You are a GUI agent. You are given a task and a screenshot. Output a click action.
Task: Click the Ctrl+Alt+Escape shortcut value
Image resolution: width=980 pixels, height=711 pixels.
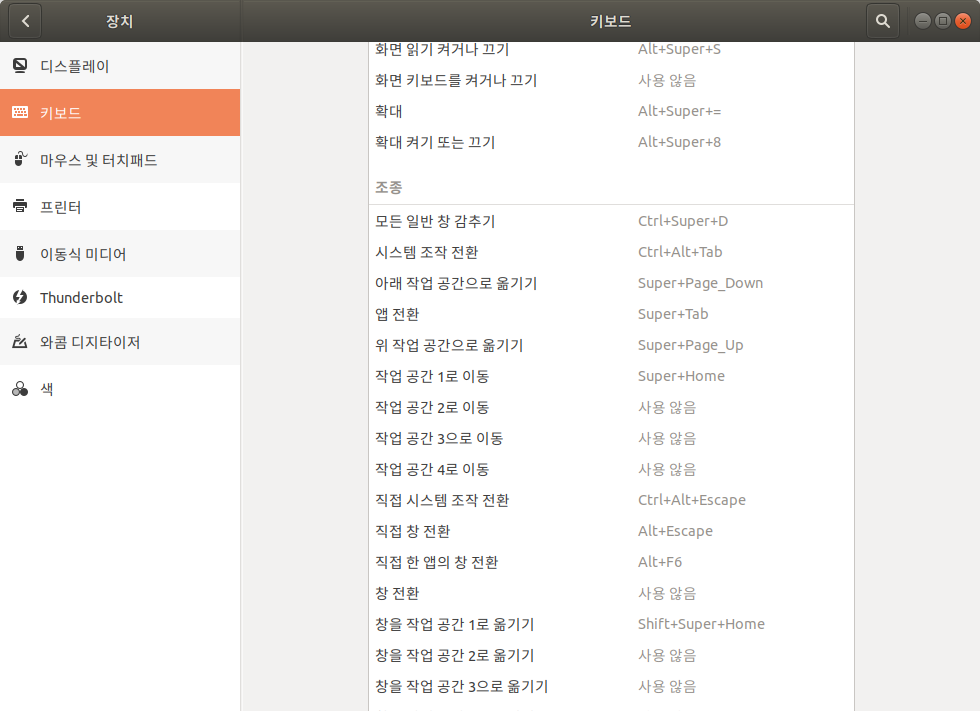(x=691, y=500)
